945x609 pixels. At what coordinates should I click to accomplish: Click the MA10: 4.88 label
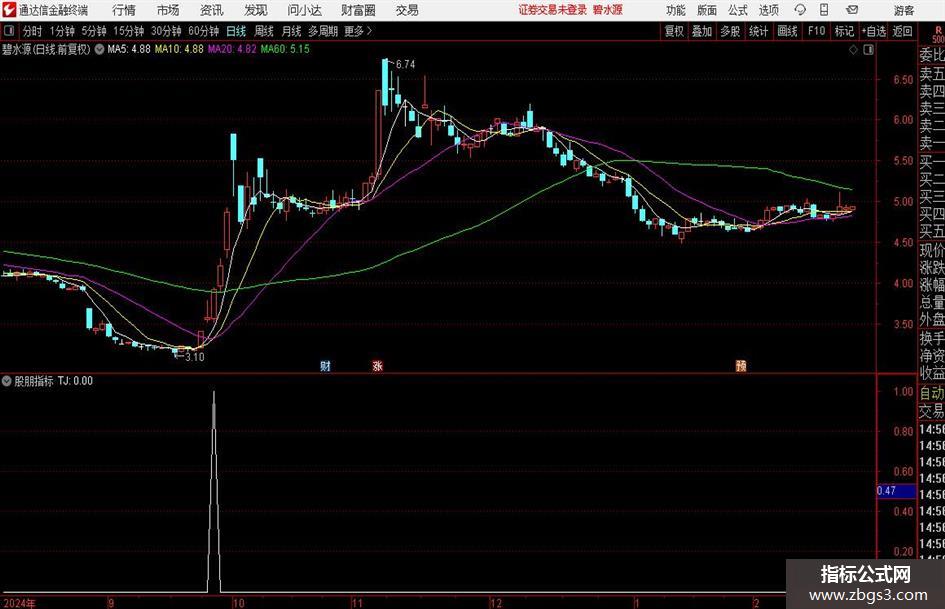[x=179, y=49]
